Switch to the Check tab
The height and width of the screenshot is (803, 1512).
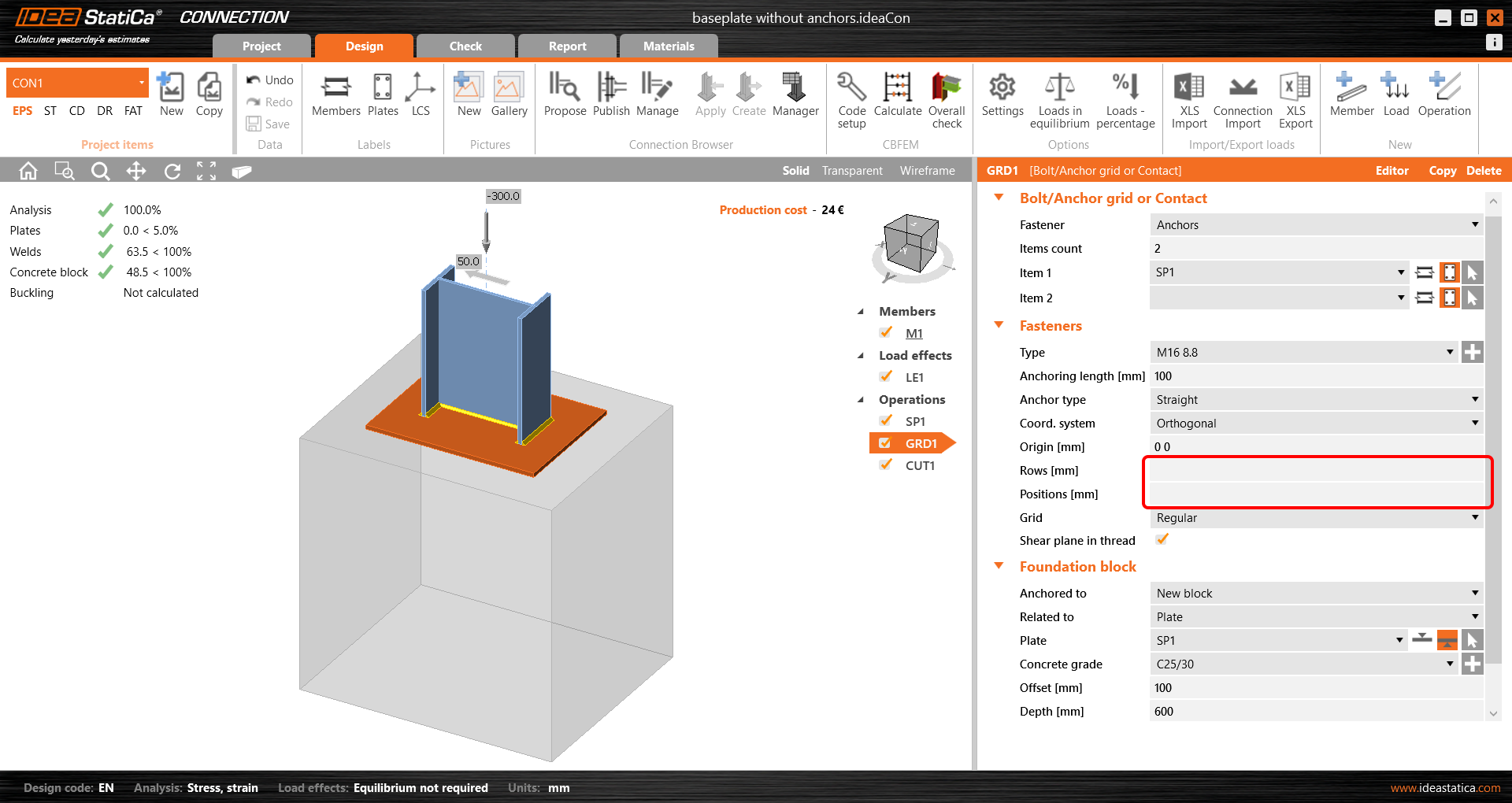(465, 46)
